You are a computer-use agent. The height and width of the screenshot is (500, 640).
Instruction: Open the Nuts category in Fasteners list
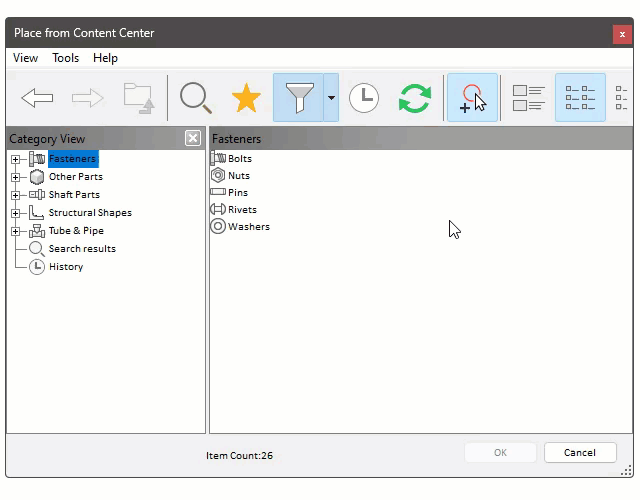239,176
